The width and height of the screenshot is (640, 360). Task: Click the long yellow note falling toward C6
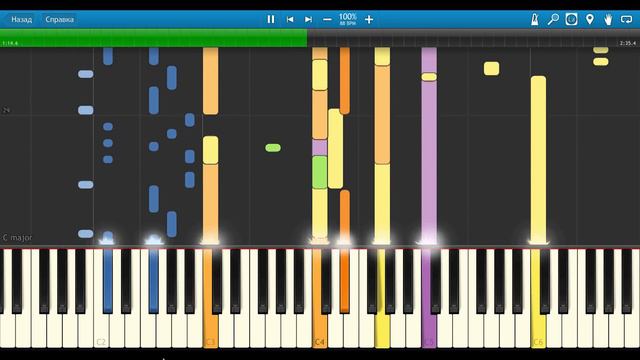pos(538,159)
